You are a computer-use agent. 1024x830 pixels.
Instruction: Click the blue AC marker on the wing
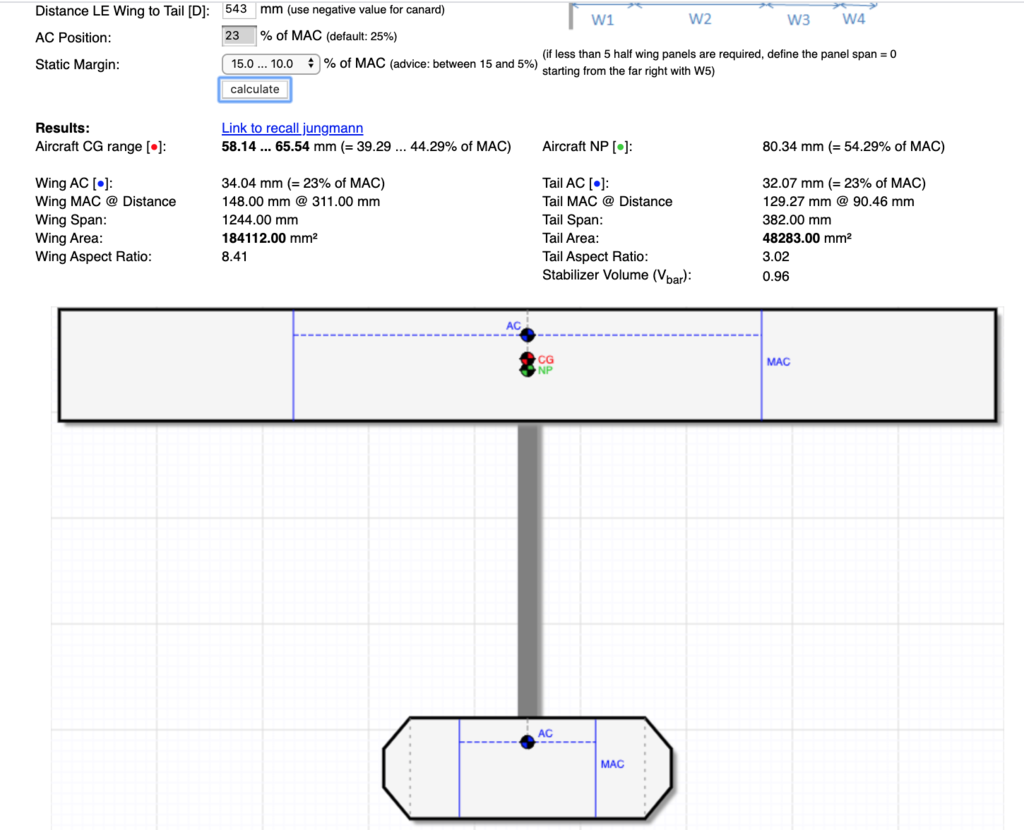[527, 335]
